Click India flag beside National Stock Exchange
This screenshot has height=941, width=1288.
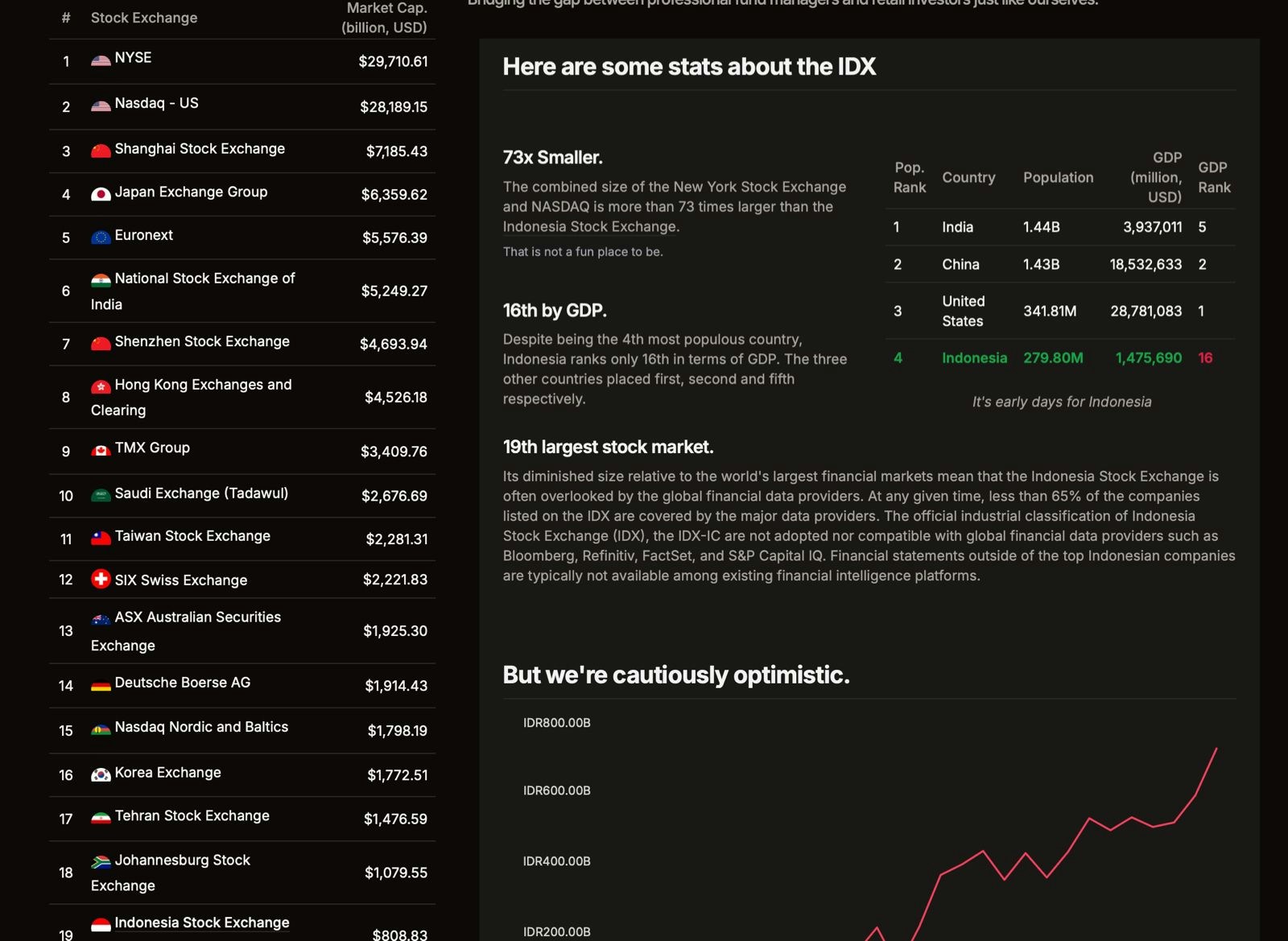101,280
